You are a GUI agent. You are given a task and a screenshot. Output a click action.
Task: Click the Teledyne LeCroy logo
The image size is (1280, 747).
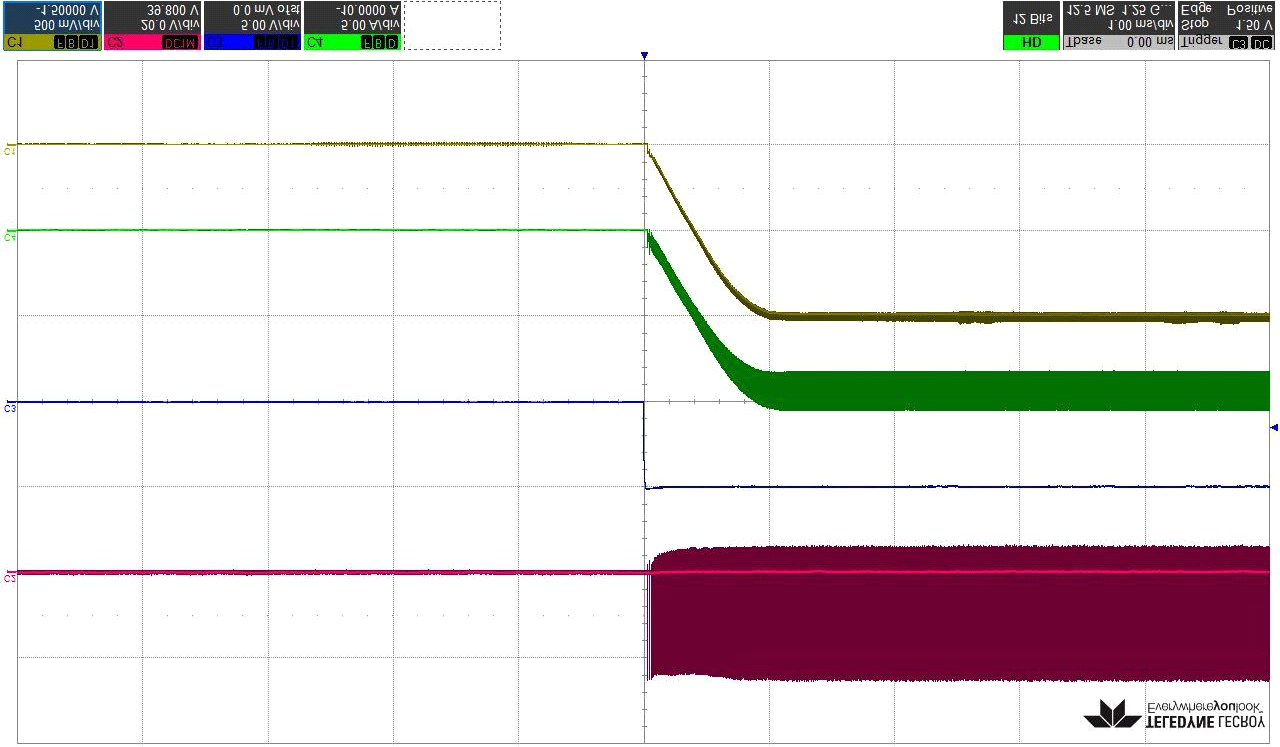pyautogui.click(x=1174, y=712)
